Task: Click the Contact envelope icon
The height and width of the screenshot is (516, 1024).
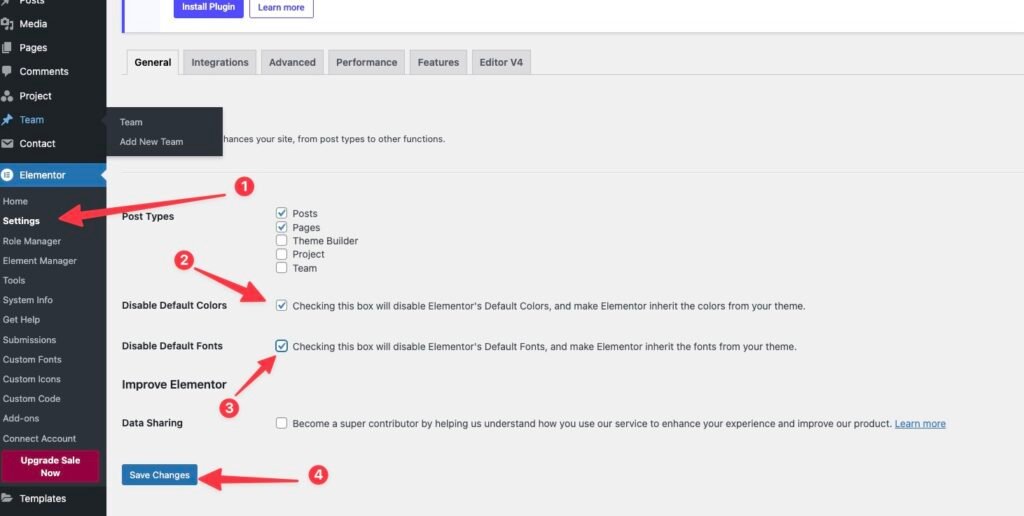Action: point(8,144)
